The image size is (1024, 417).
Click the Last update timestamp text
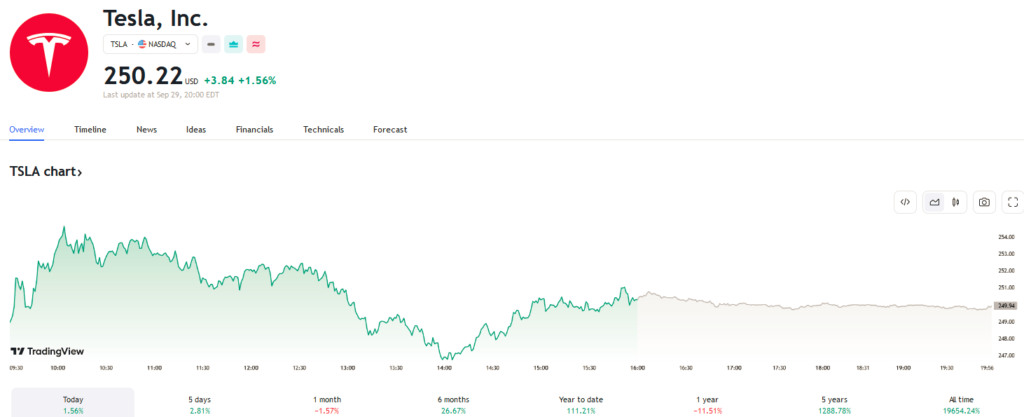click(x=161, y=95)
